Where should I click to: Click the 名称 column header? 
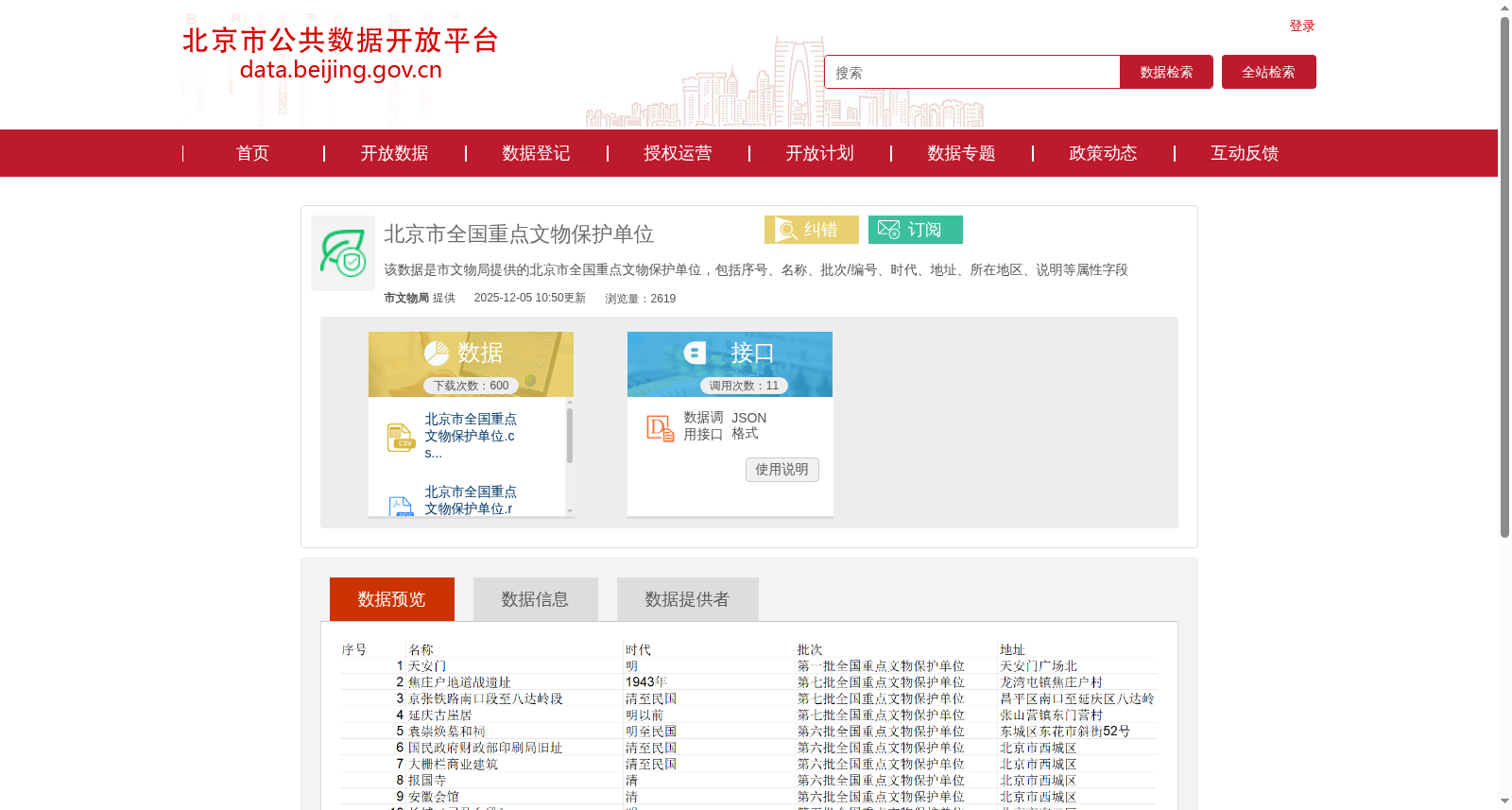pyautogui.click(x=421, y=650)
